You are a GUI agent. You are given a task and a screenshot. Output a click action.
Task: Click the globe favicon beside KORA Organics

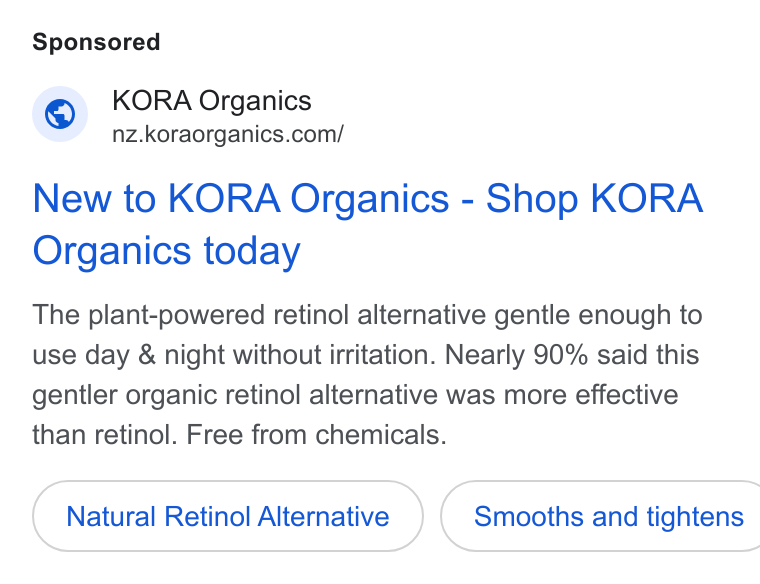[60, 114]
